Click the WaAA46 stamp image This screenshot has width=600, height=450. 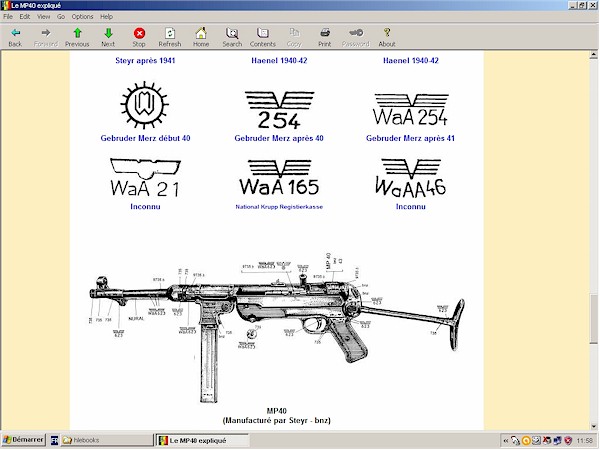pyautogui.click(x=411, y=178)
